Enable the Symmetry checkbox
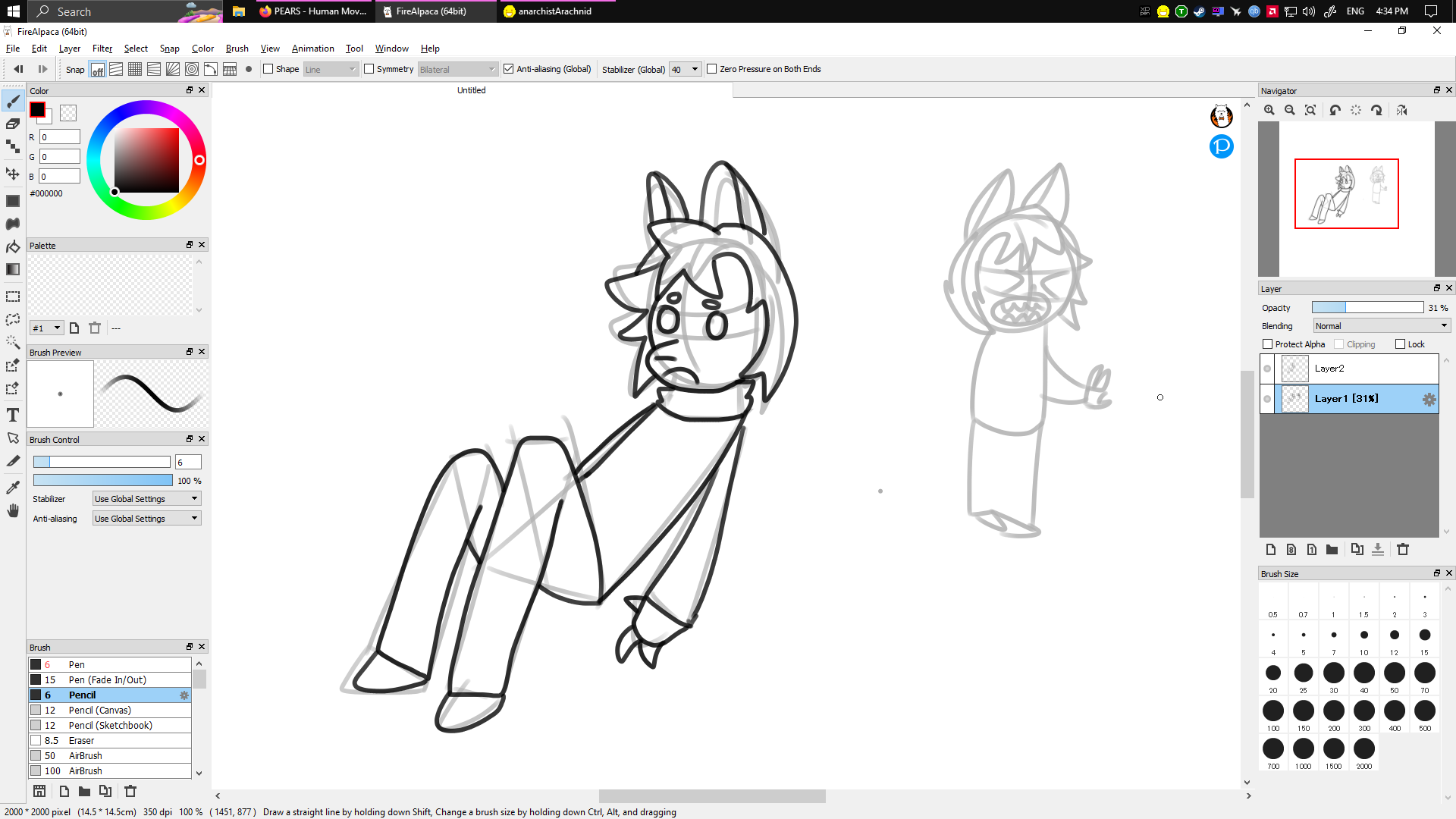The image size is (1456, 819). [x=369, y=69]
